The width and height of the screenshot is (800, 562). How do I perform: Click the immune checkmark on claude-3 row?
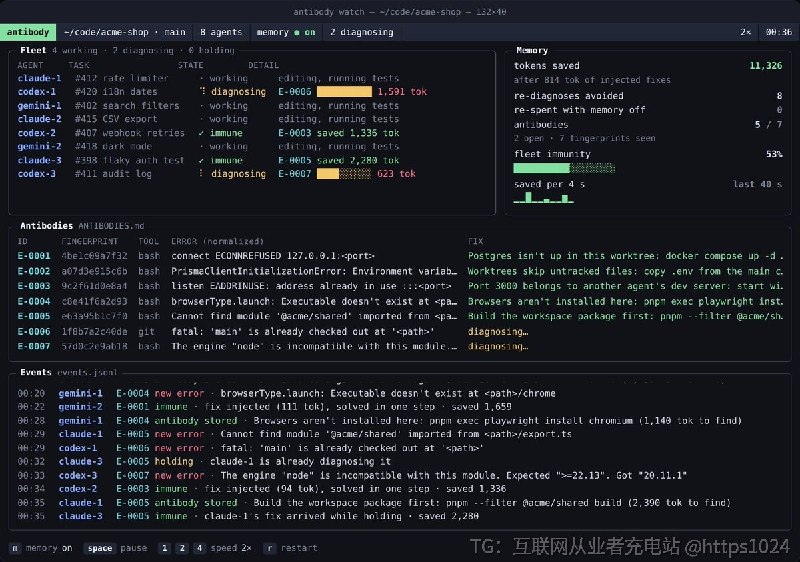[x=201, y=161]
